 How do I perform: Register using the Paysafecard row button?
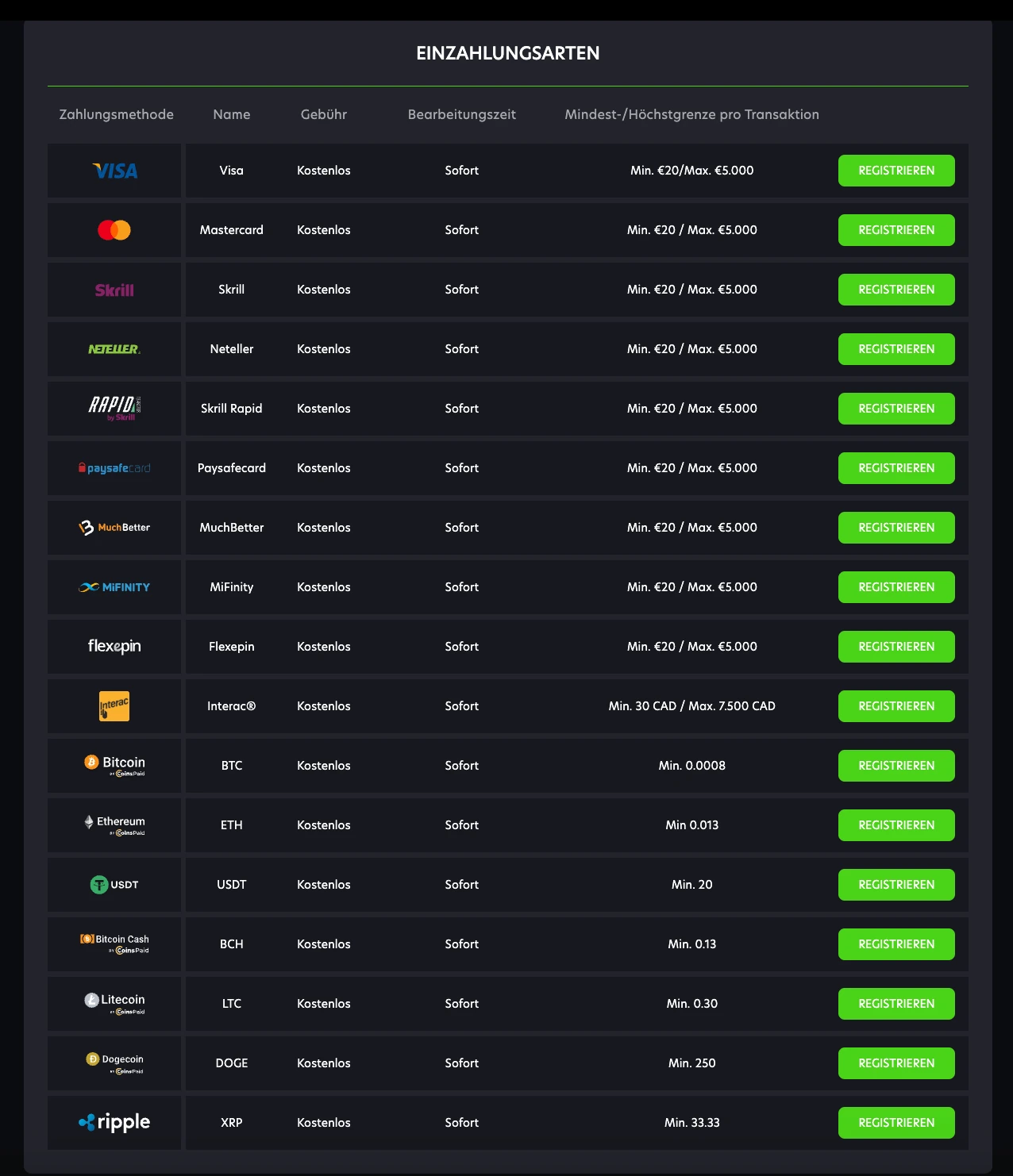(x=896, y=468)
